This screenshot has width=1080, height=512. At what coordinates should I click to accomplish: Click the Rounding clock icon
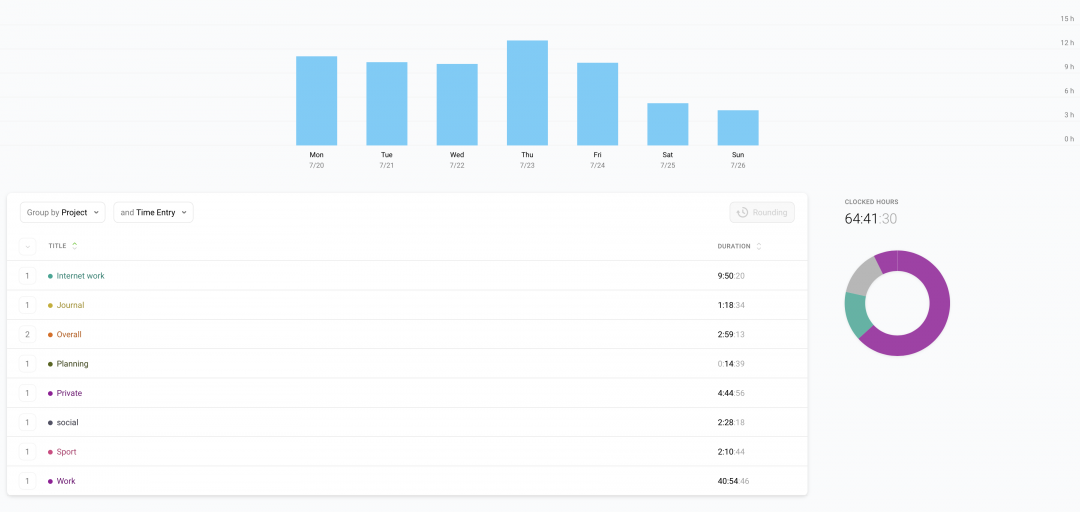point(741,212)
